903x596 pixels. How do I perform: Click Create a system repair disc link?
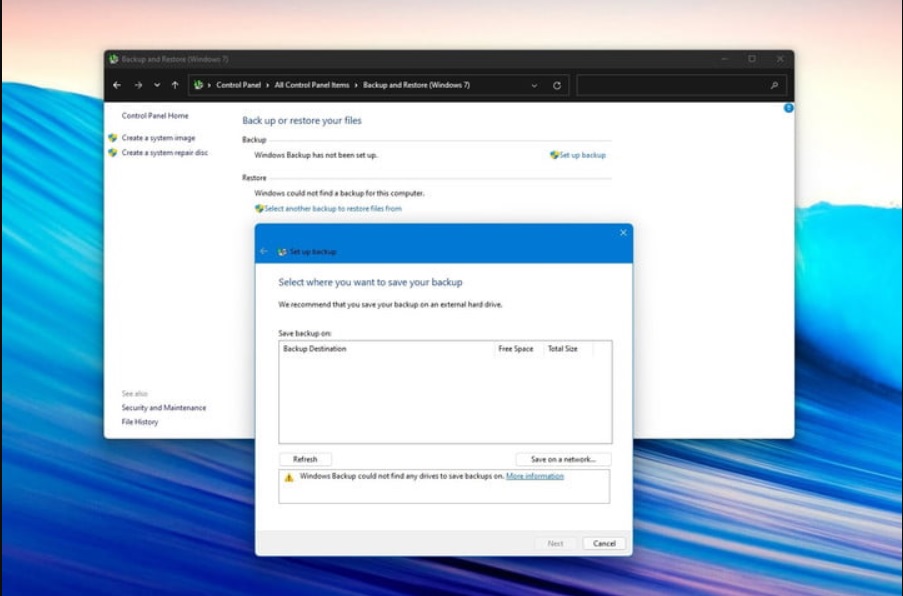coord(165,153)
